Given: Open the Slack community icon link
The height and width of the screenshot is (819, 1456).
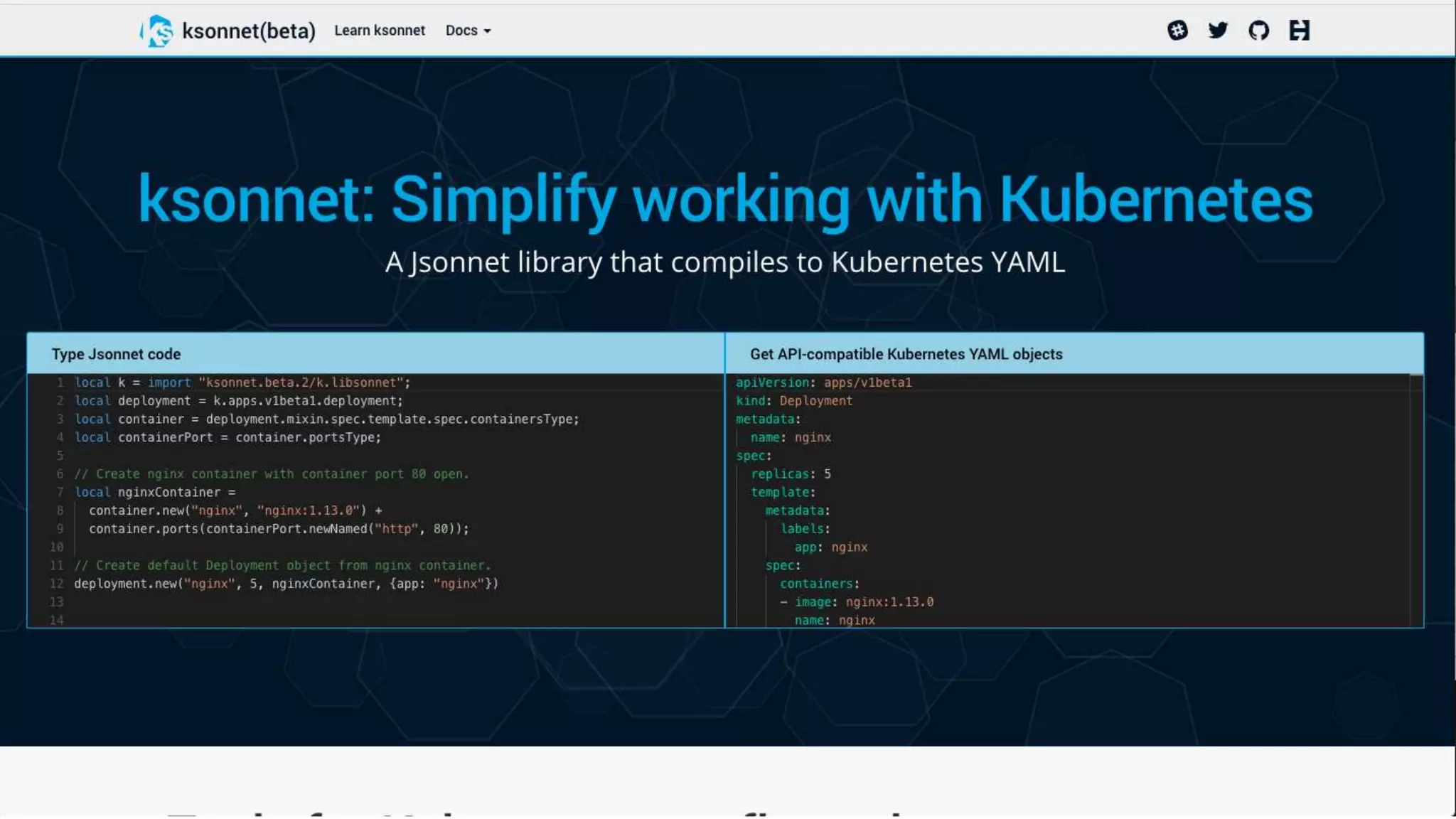Looking at the screenshot, I should [x=1177, y=31].
